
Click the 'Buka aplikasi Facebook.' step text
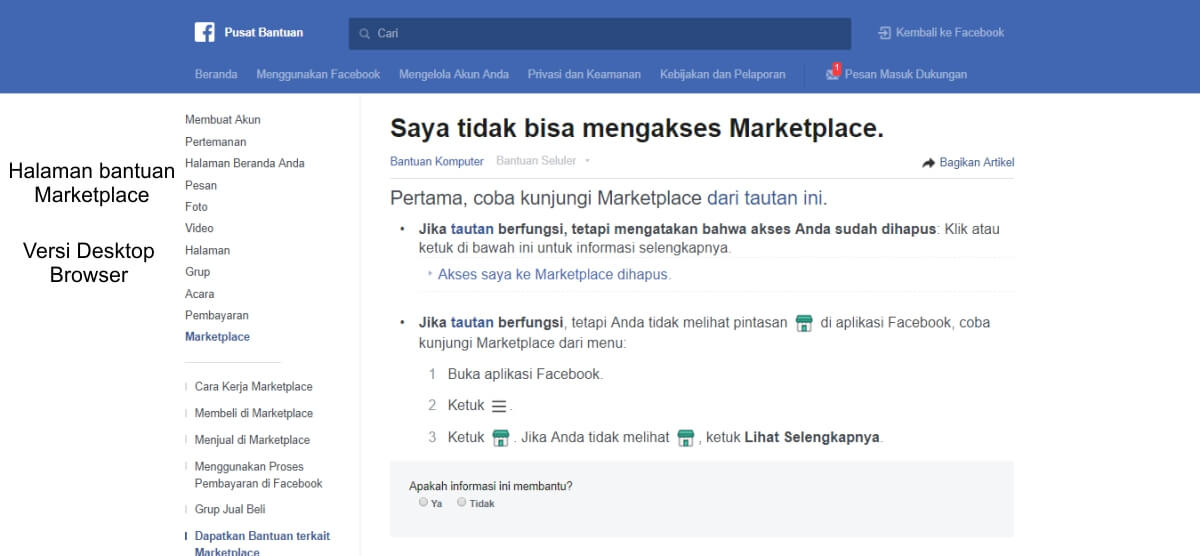pos(525,374)
